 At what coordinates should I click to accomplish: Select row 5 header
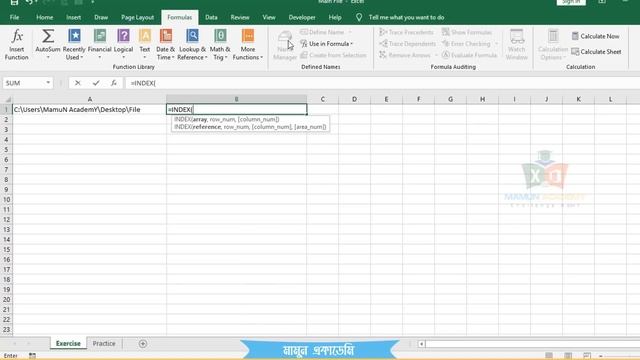pos(6,149)
